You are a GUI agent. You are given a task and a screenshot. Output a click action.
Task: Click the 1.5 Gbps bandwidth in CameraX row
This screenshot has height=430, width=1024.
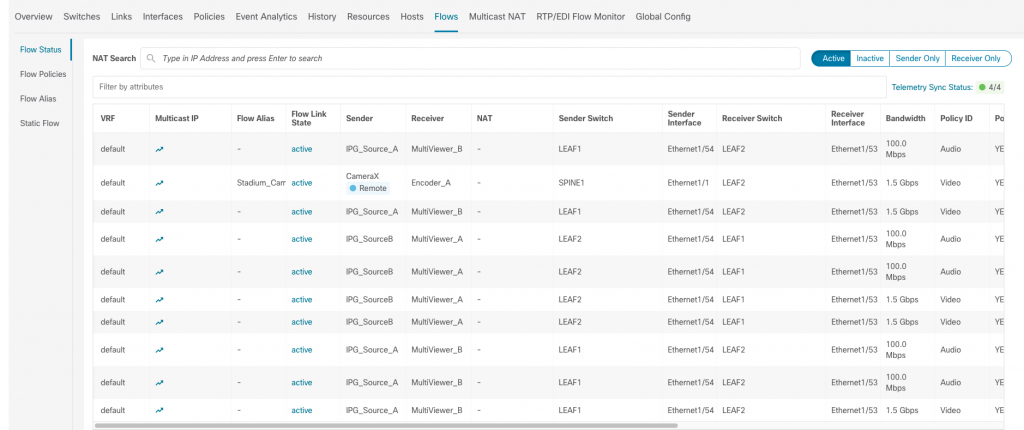(x=902, y=183)
